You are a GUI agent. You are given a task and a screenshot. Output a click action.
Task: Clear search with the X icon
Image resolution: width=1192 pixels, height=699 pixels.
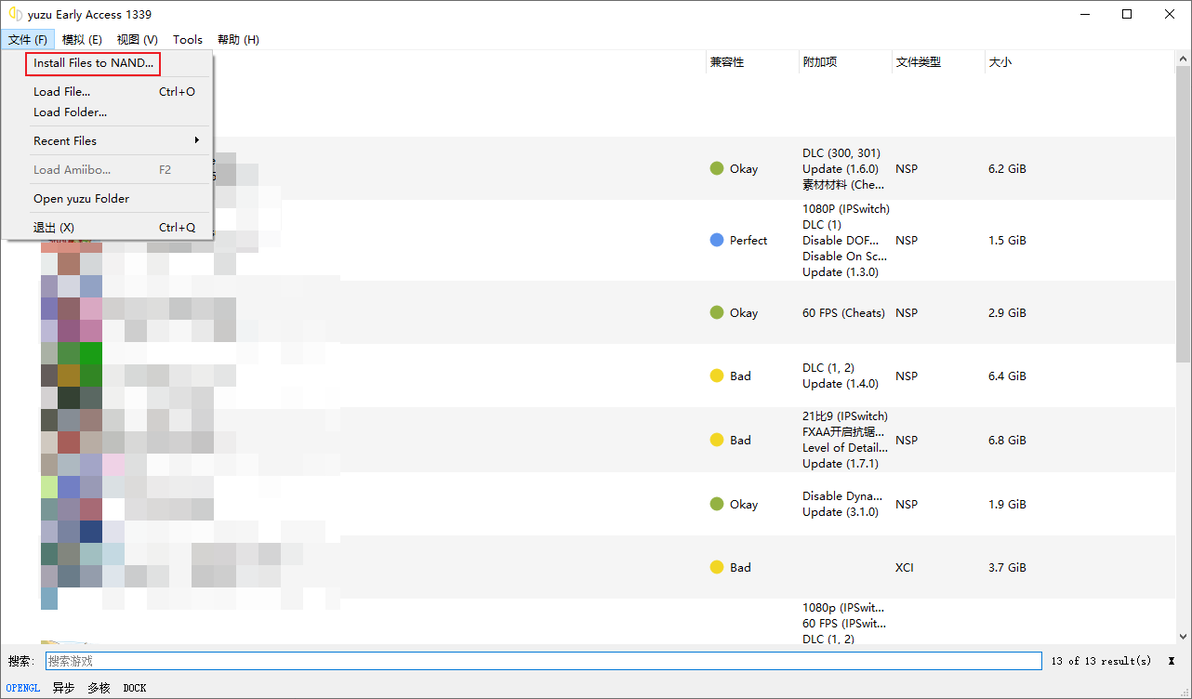point(1171,661)
